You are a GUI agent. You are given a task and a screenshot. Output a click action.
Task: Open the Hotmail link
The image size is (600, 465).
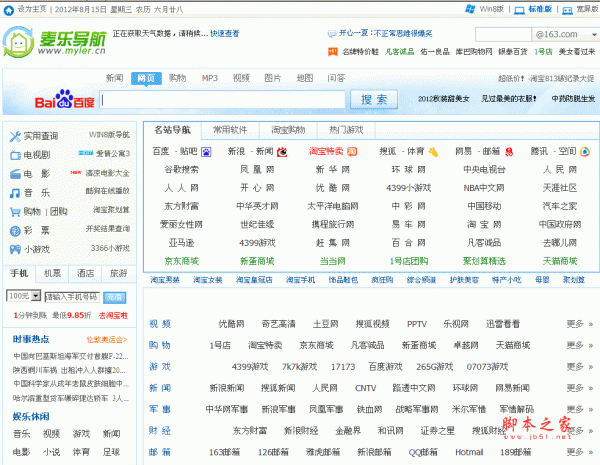pos(469,452)
